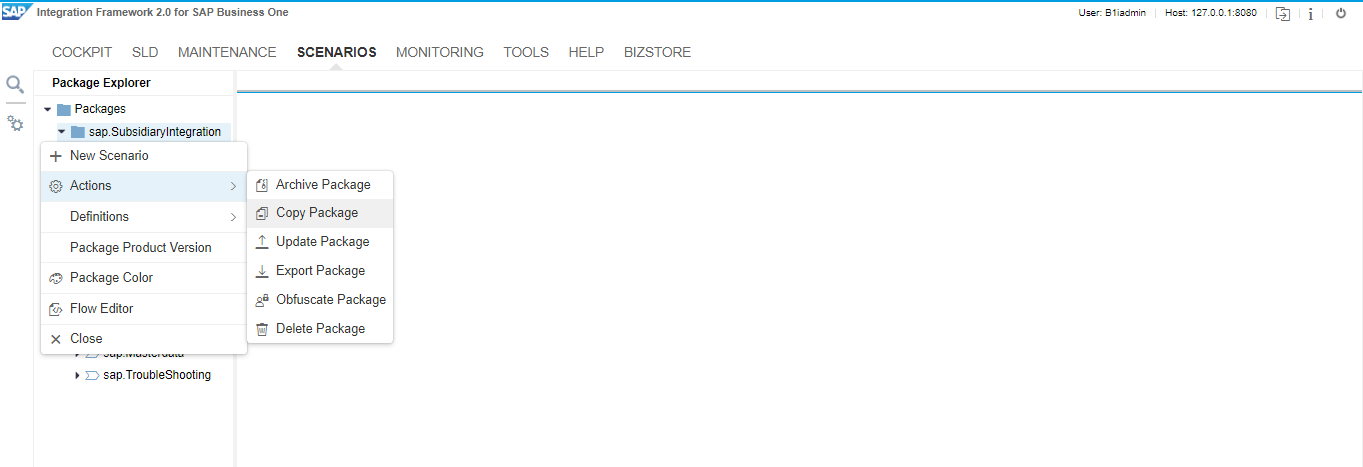Collapse the Packages tree root node
1363x467 pixels.
47,109
